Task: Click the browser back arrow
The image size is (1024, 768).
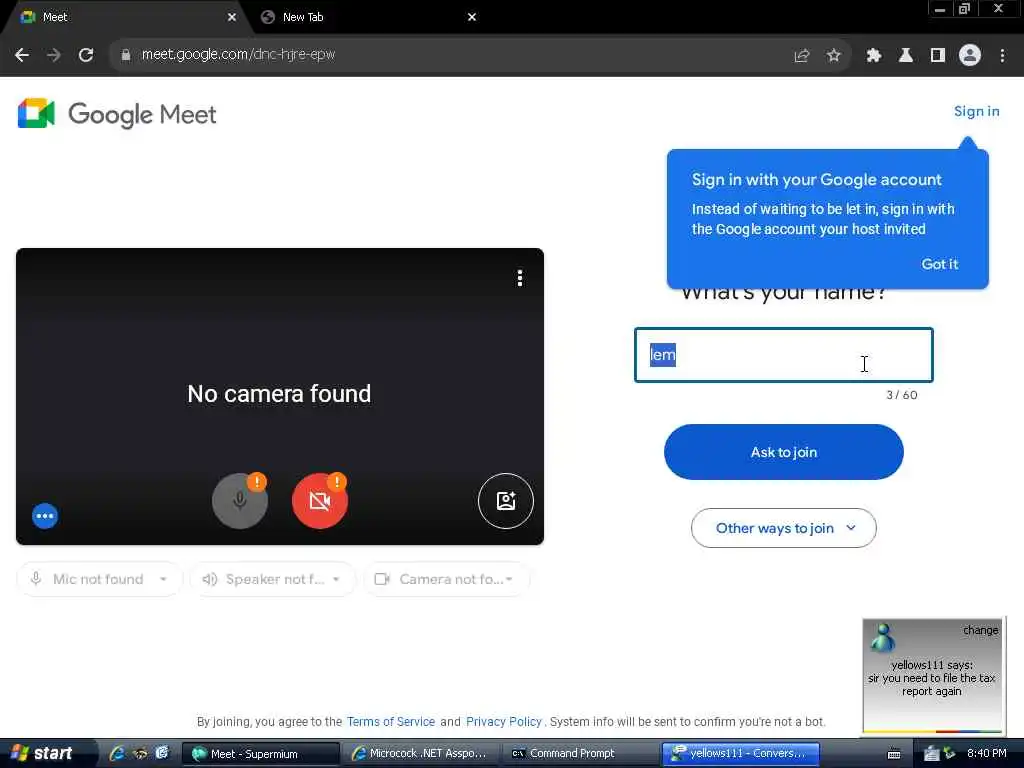Action: click(22, 55)
